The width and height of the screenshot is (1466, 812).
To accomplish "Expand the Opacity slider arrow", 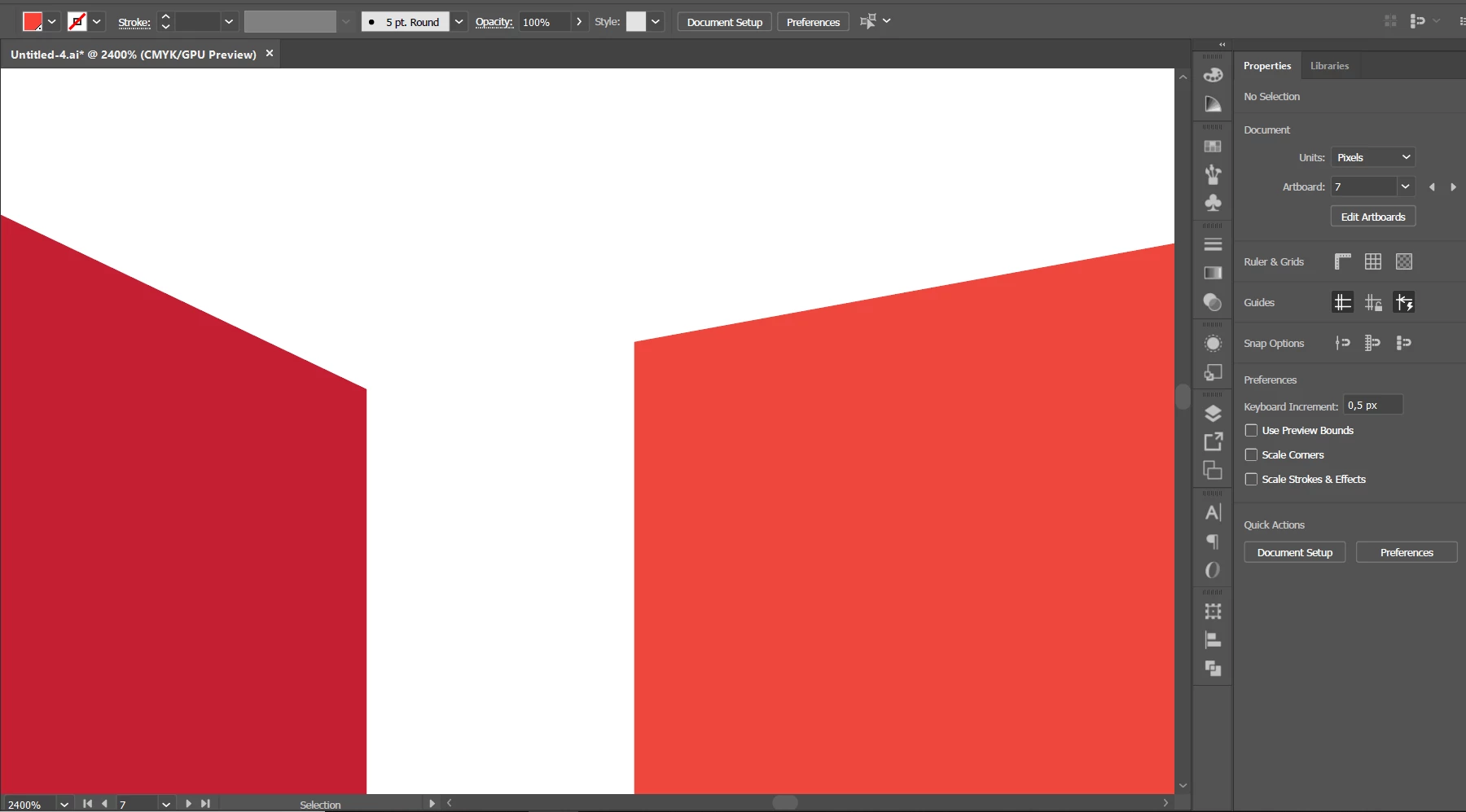I will [x=579, y=22].
